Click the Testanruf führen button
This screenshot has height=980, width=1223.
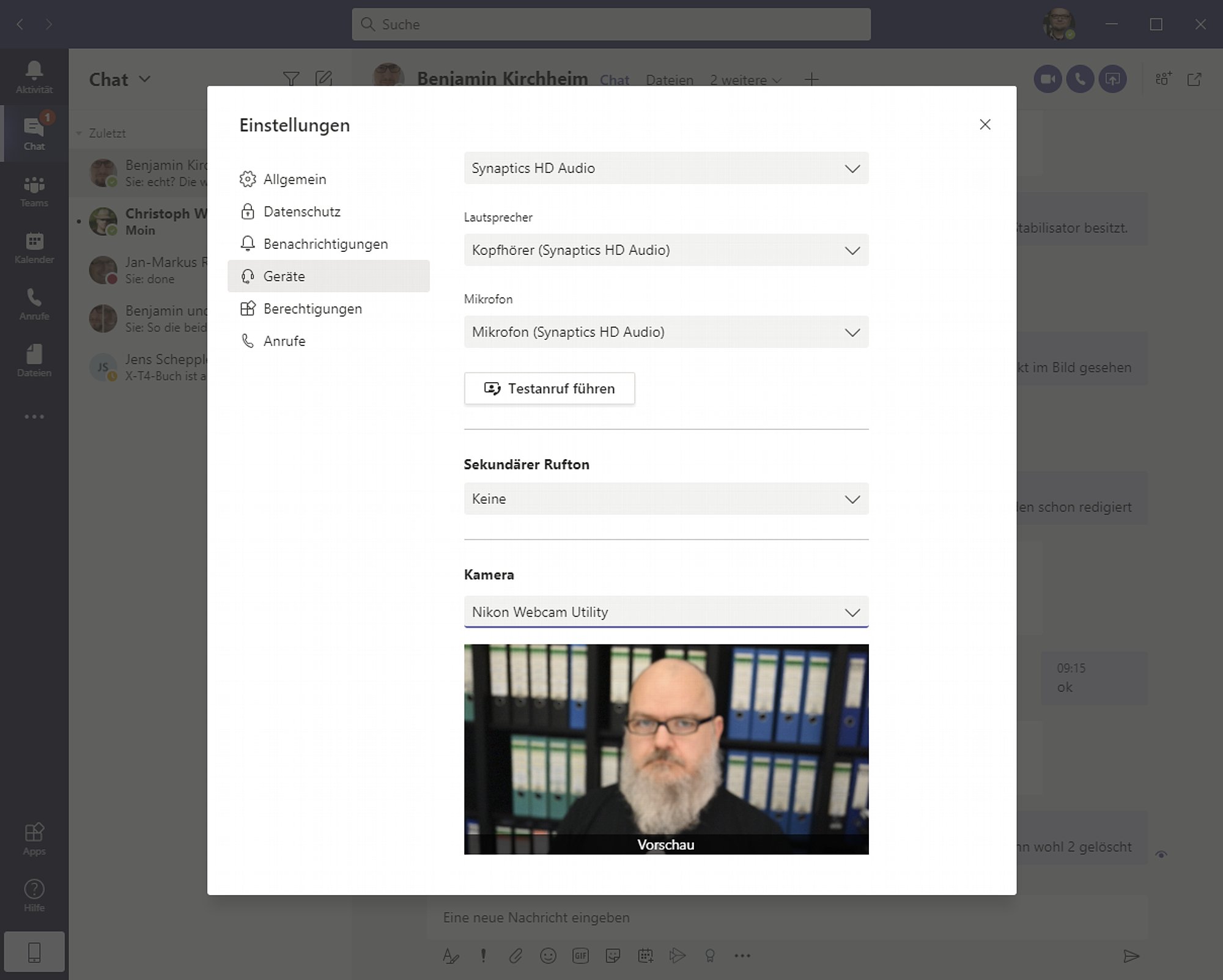[x=549, y=389]
